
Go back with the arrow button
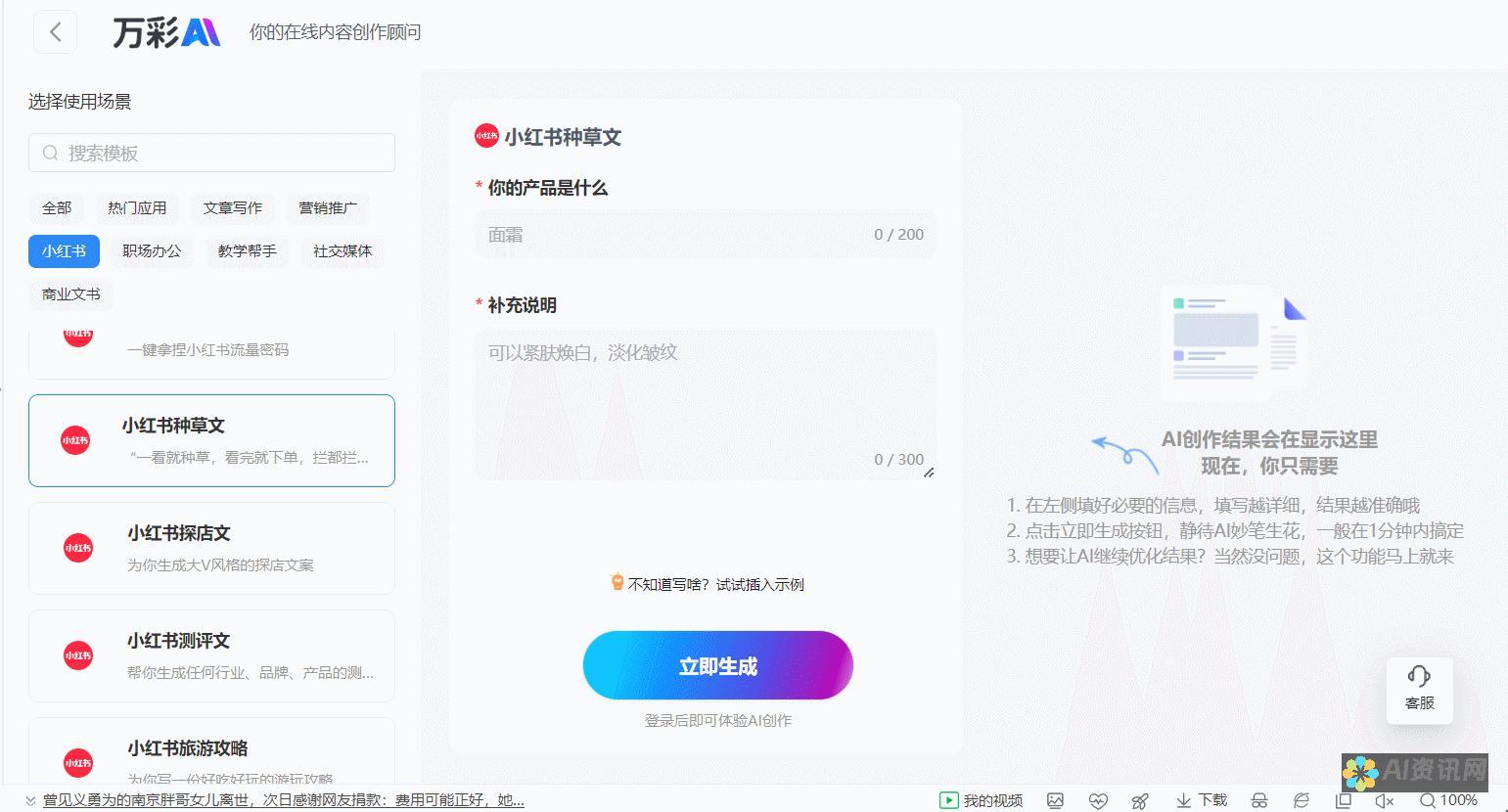(55, 32)
